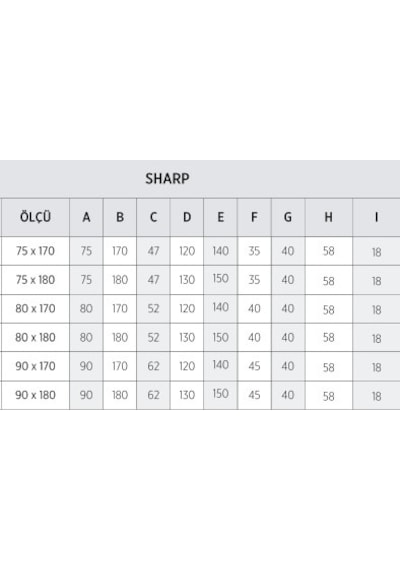
Task: Click column header H
Action: (328, 217)
